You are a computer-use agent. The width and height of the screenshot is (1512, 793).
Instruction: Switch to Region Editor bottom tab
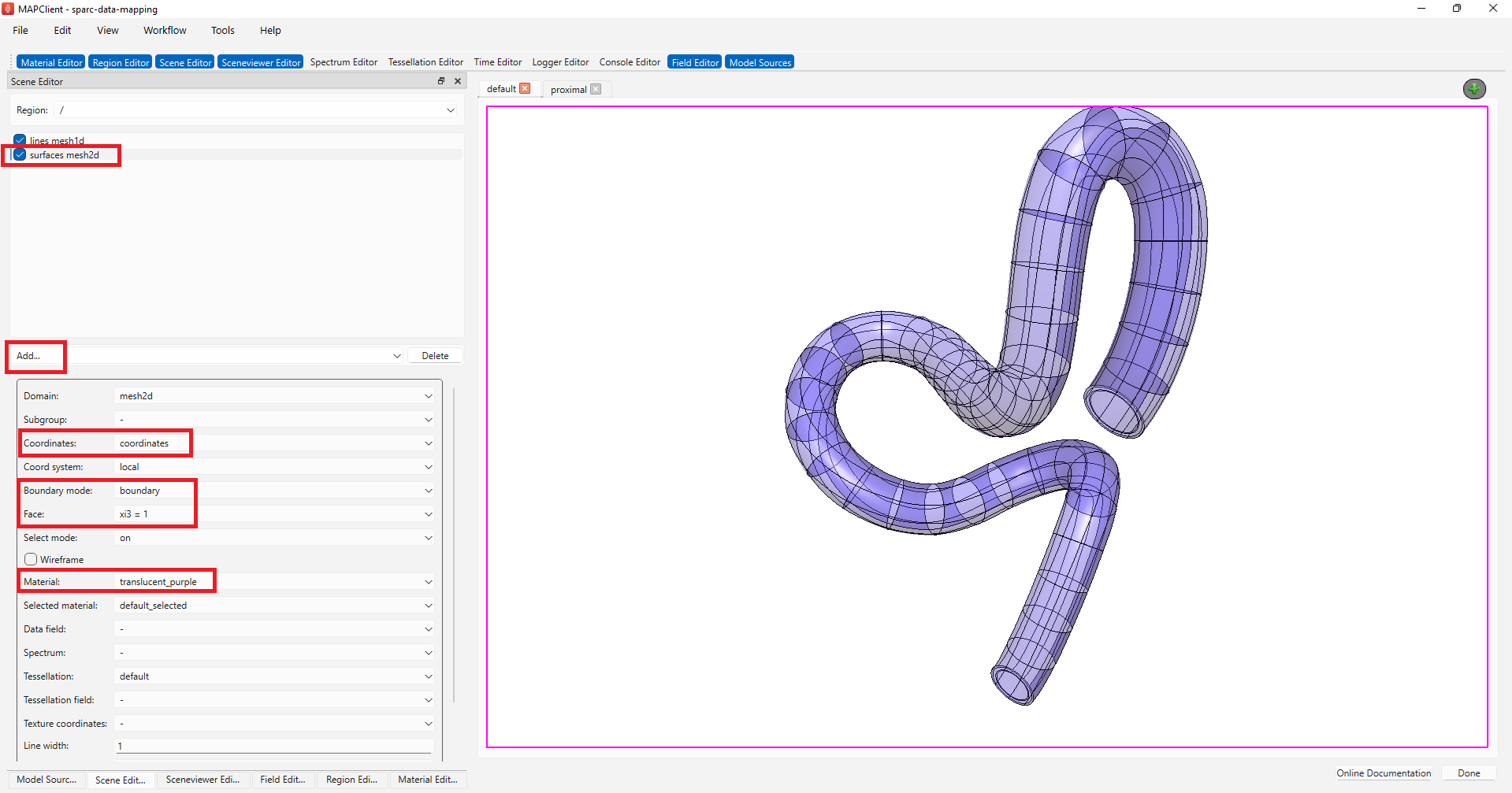coord(351,780)
